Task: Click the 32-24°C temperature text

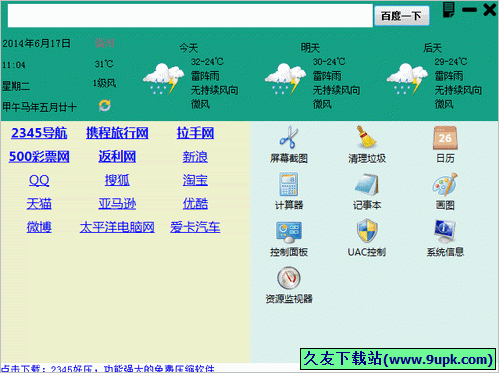Action: pos(207,62)
